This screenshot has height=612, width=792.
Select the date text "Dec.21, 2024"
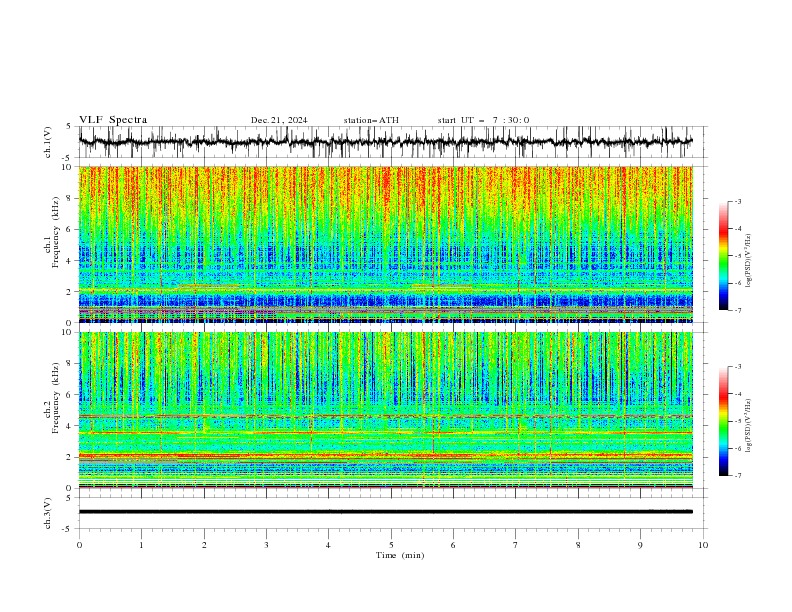coord(279,120)
